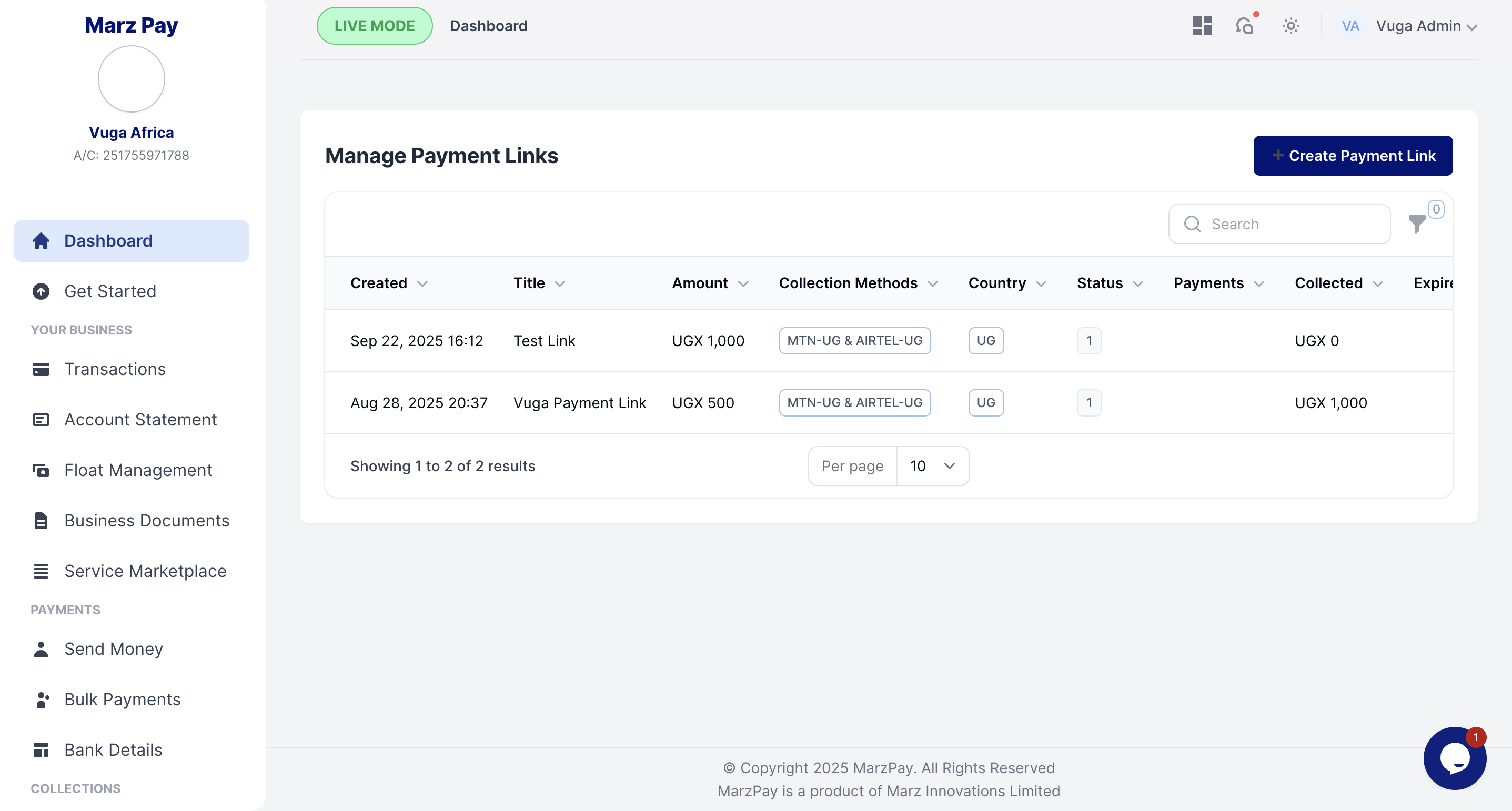
Task: Click the LIVE MODE badge
Action: [x=375, y=26]
